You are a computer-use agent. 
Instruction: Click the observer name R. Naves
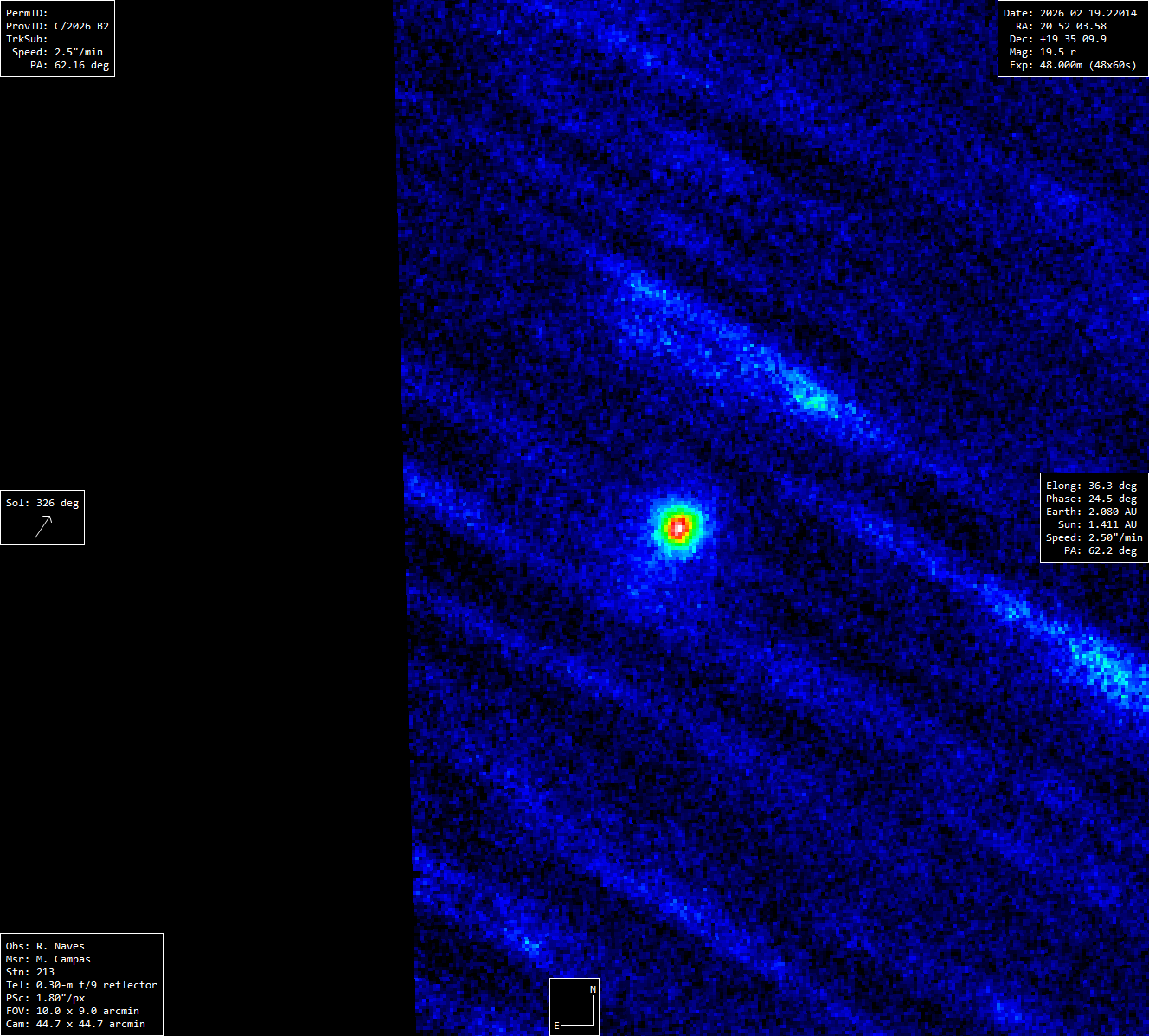(60, 946)
